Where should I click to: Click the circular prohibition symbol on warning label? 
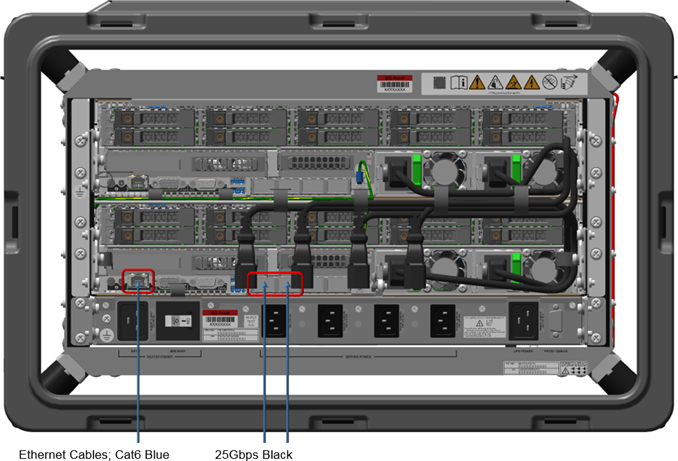(x=550, y=82)
